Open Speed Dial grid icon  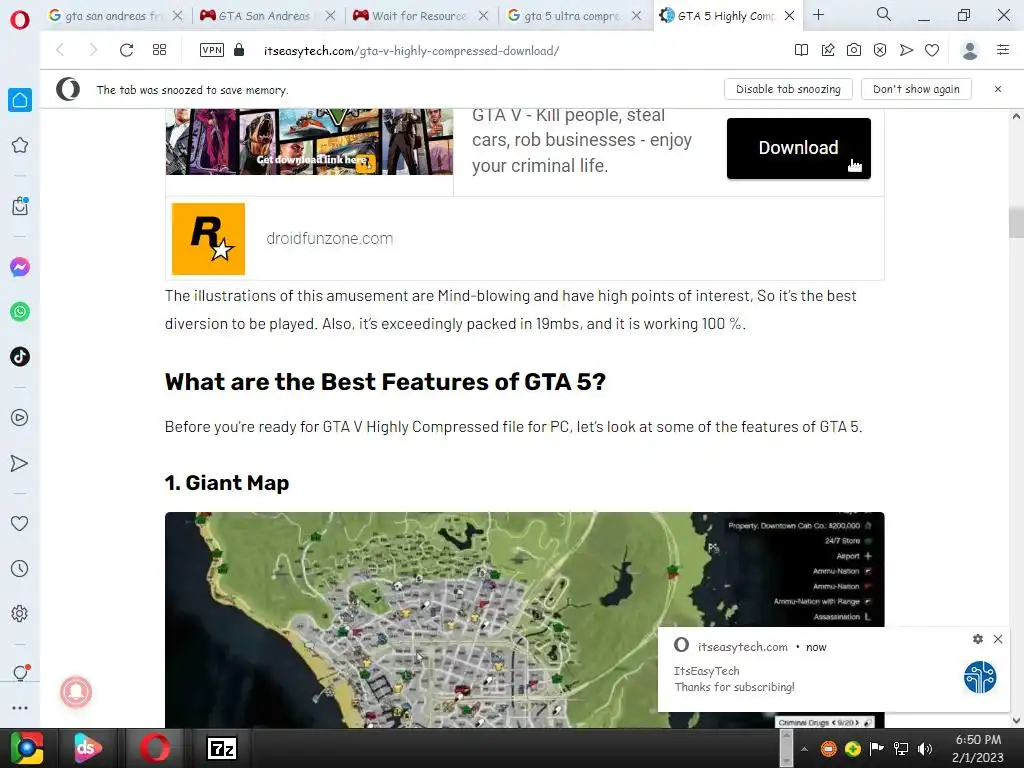pos(159,50)
